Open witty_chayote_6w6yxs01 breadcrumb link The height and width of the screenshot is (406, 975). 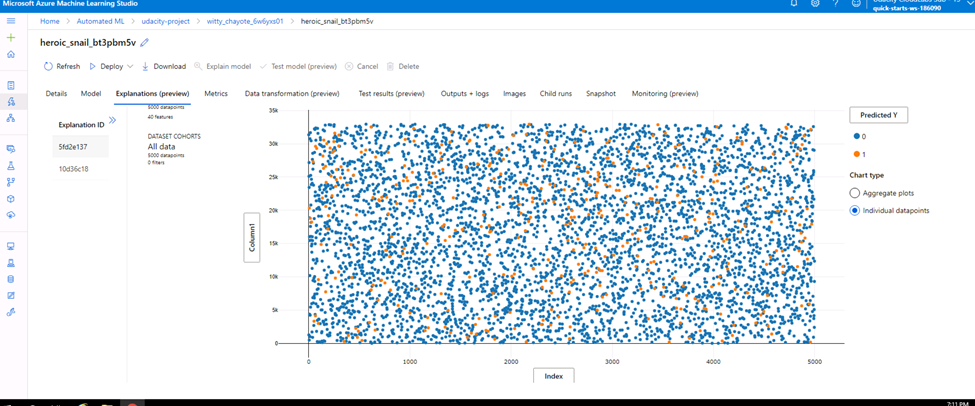(x=245, y=21)
